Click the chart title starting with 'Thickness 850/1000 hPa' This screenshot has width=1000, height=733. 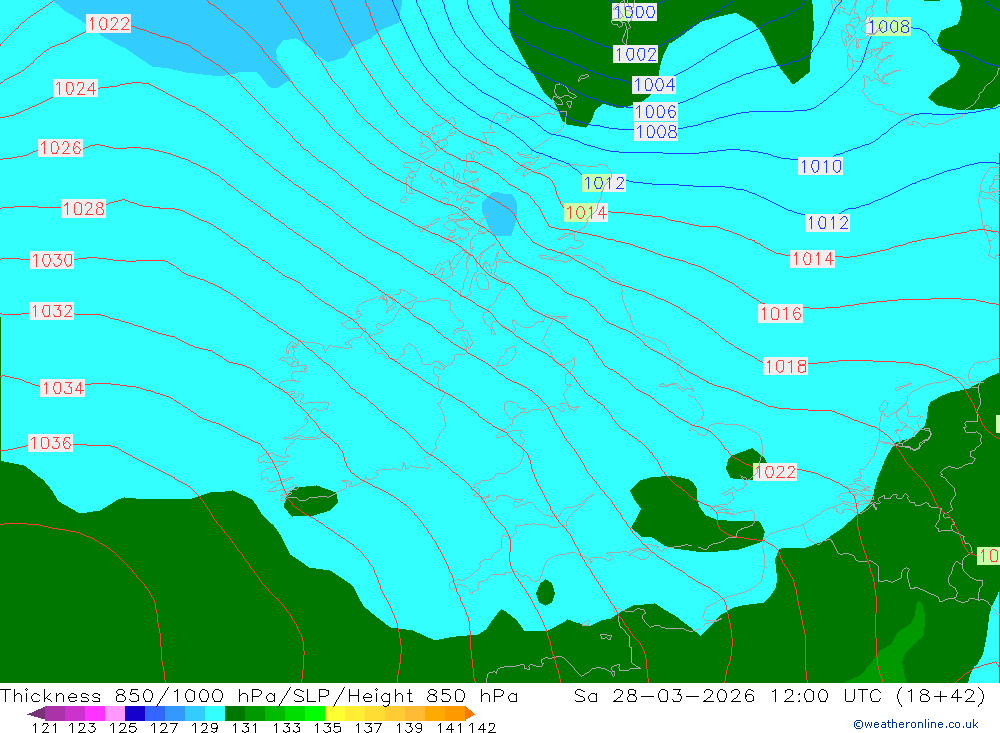260,695
